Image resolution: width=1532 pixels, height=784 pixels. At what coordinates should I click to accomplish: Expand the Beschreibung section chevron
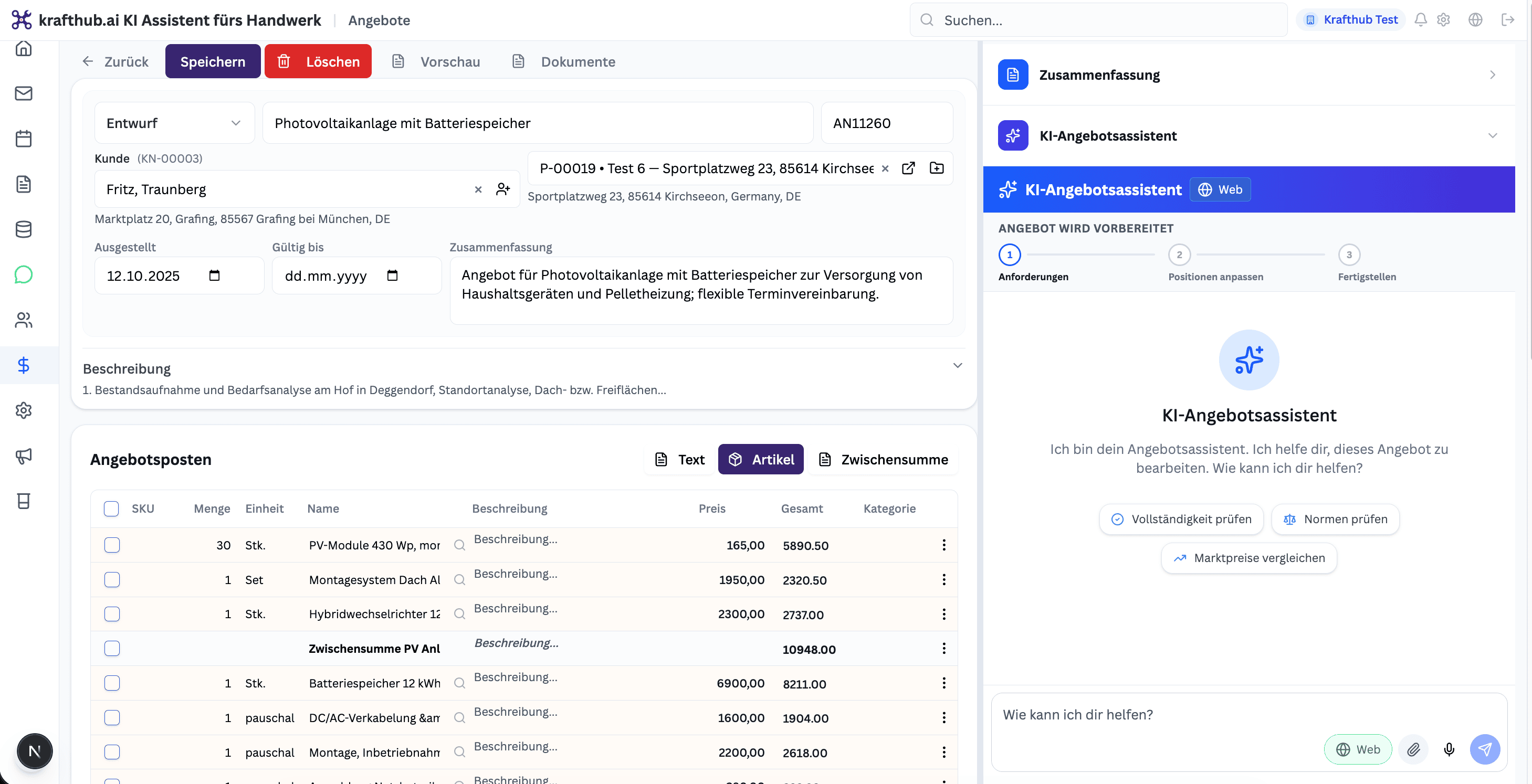click(957, 366)
